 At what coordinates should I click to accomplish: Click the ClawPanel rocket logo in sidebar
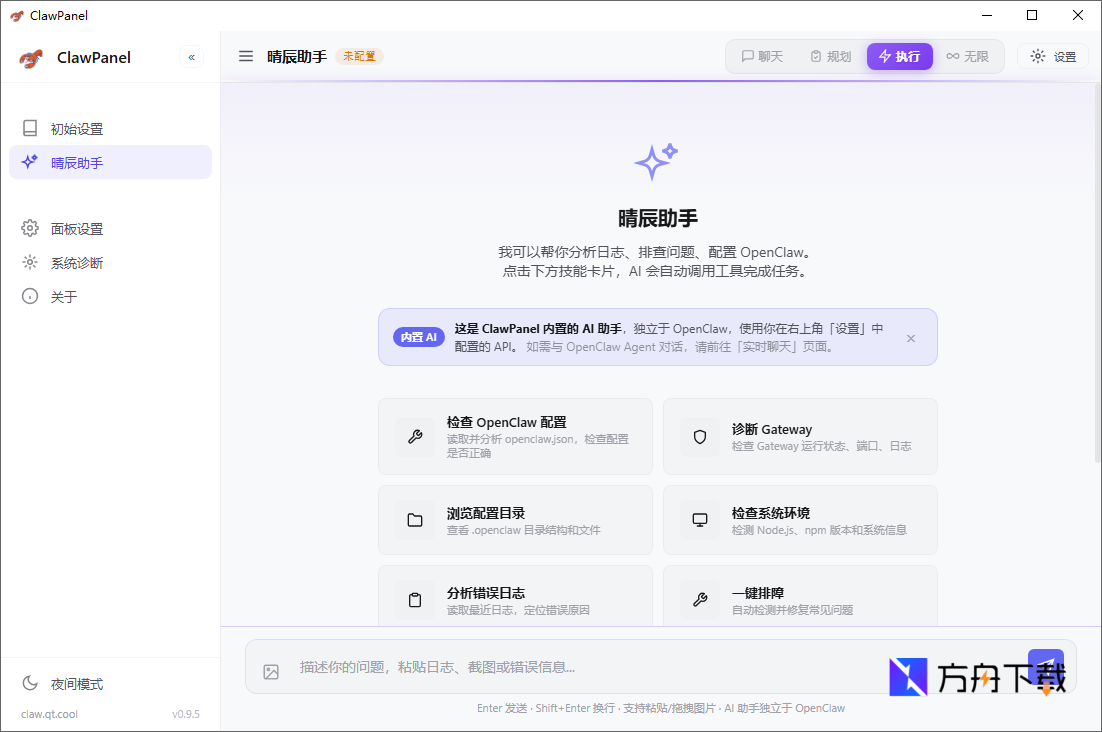click(30, 57)
